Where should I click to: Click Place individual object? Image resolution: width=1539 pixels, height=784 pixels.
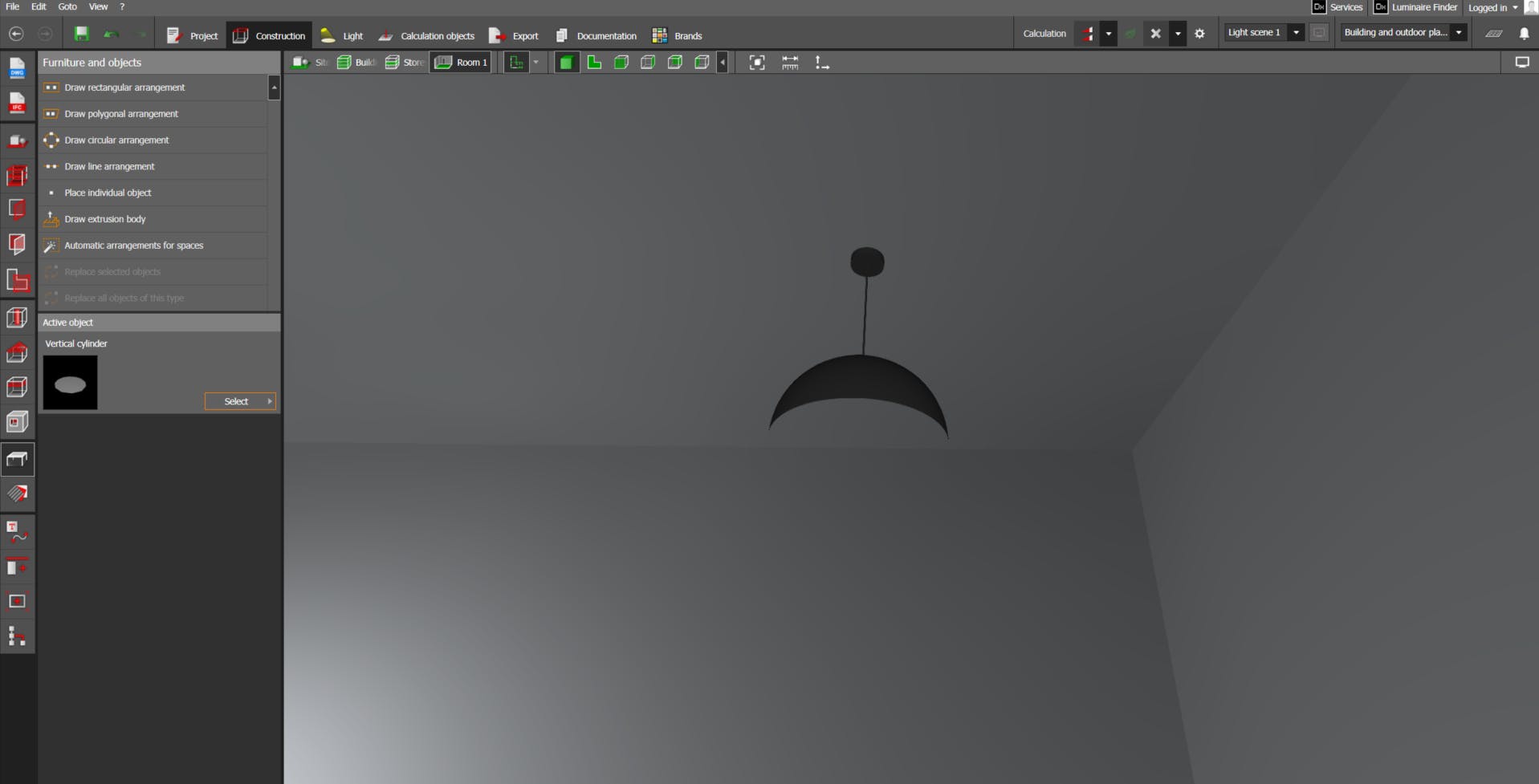point(108,193)
